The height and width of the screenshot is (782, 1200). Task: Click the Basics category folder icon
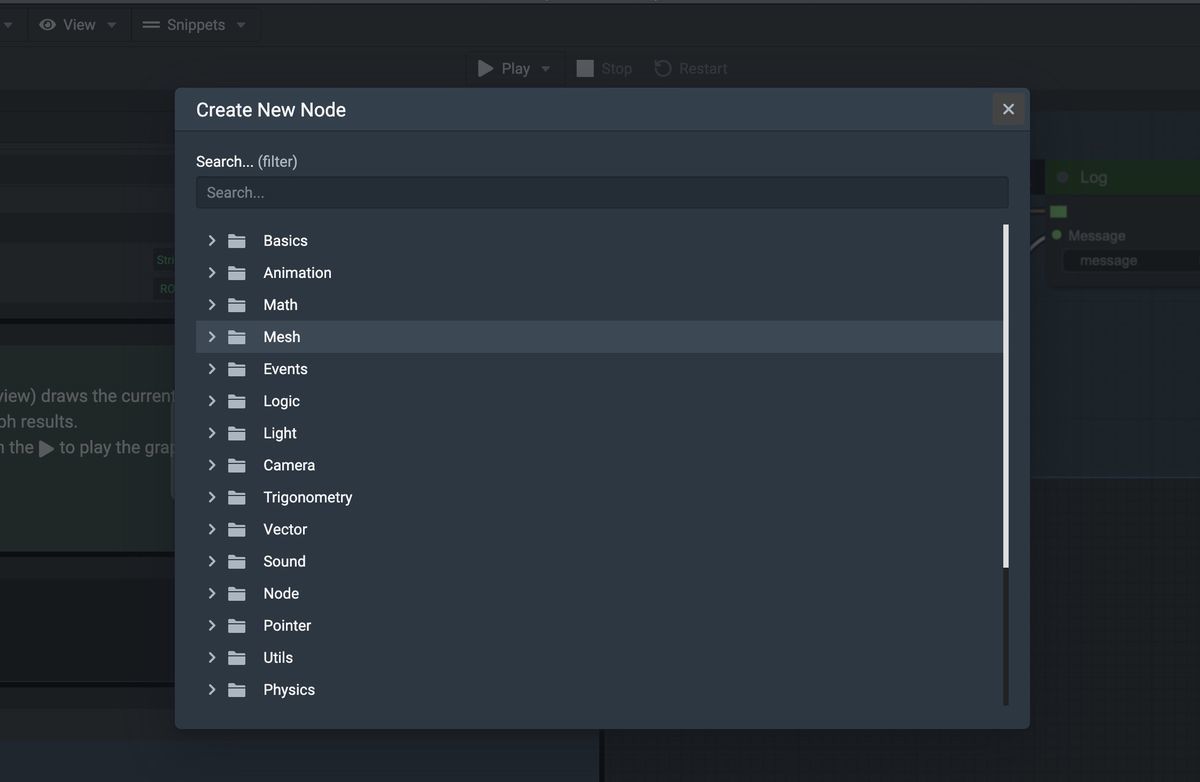point(237,240)
